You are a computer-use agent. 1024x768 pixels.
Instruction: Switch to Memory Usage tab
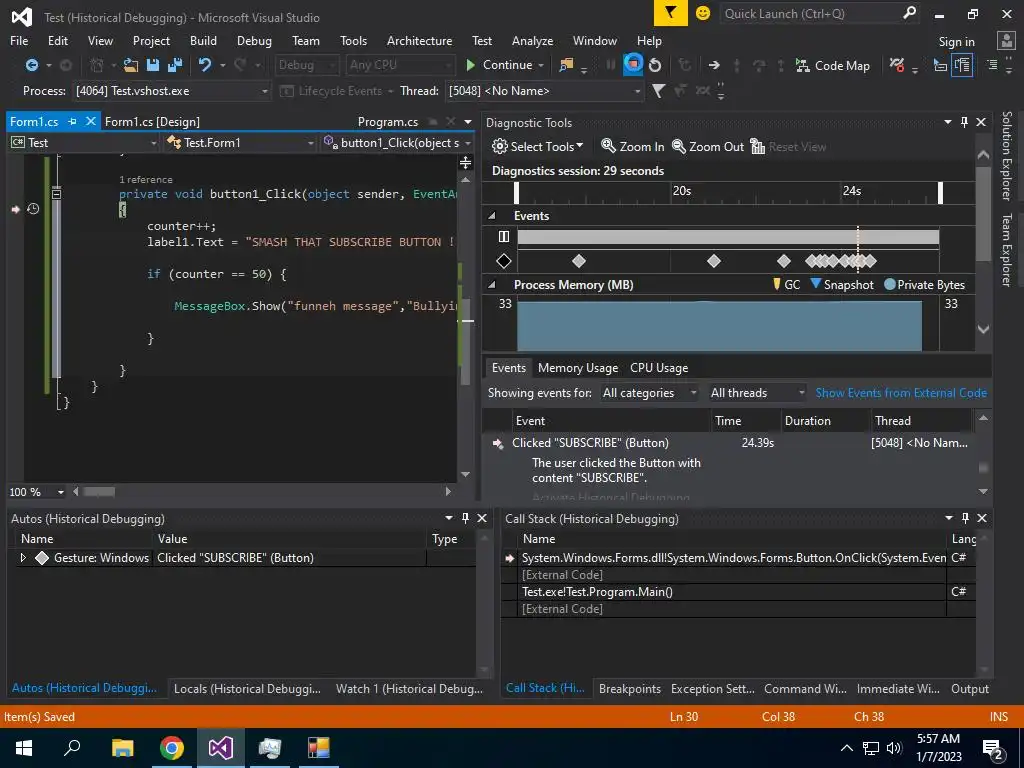tap(578, 368)
